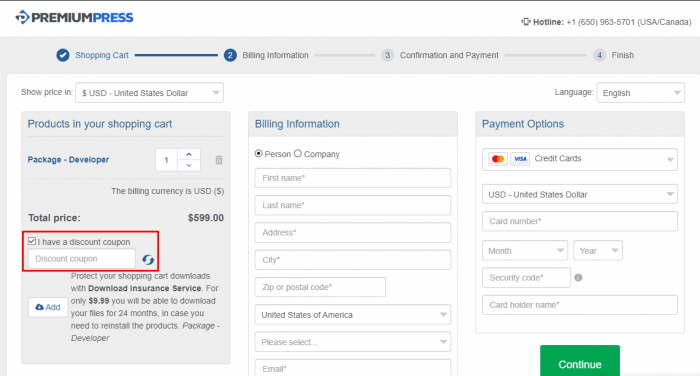Increase package quantity with up arrow
The height and width of the screenshot is (376, 700).
pos(189,154)
